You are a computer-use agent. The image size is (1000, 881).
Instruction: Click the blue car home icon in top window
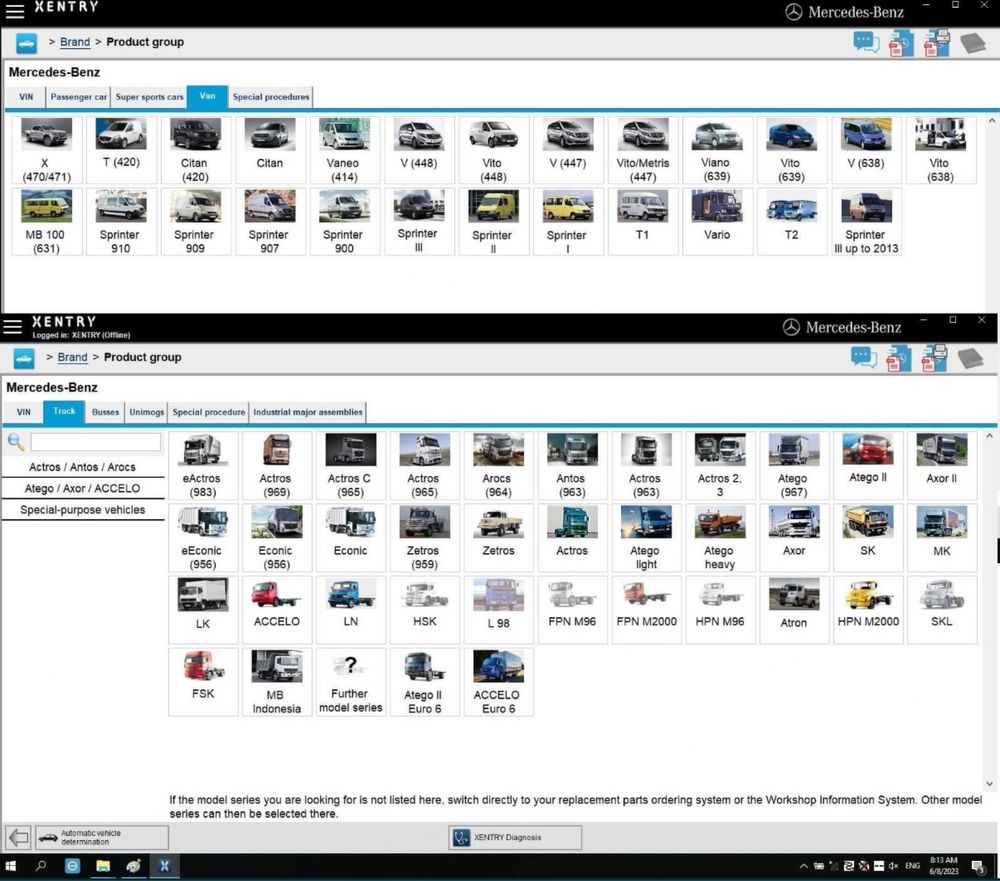click(26, 43)
